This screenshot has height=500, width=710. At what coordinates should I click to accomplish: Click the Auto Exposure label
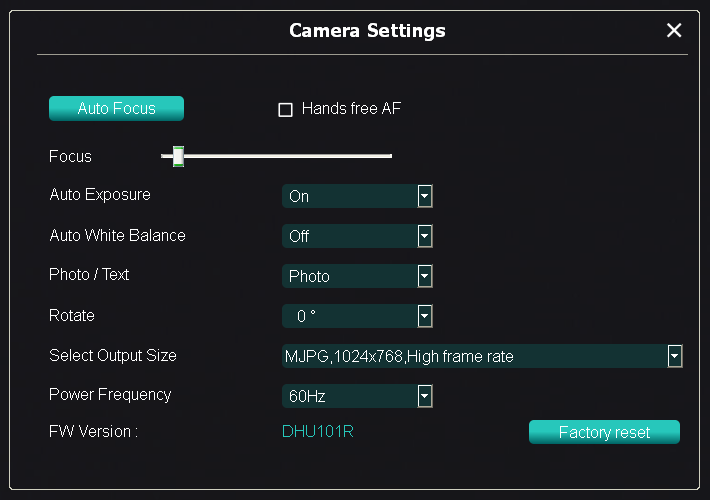click(x=100, y=195)
